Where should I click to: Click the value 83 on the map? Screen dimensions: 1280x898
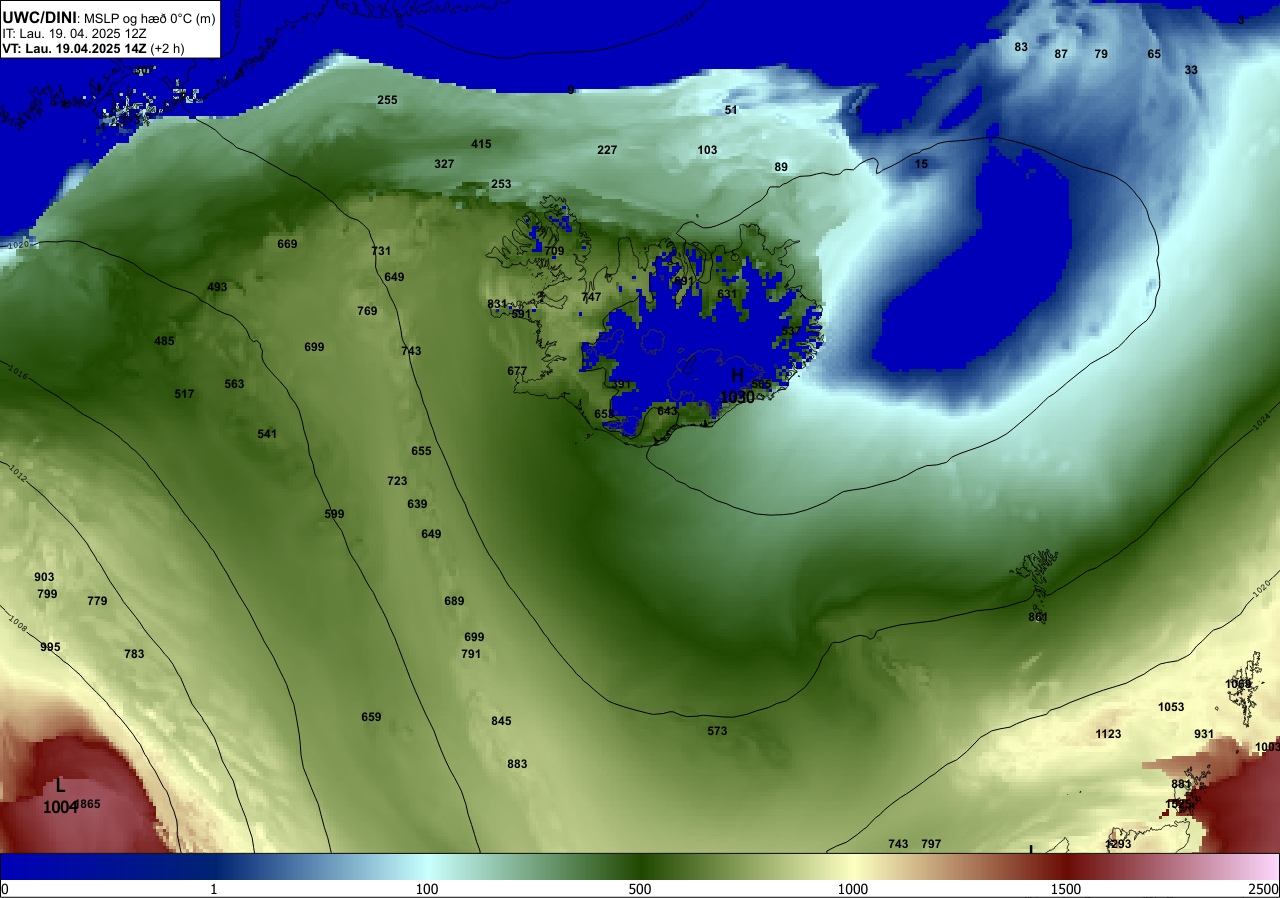(1021, 47)
